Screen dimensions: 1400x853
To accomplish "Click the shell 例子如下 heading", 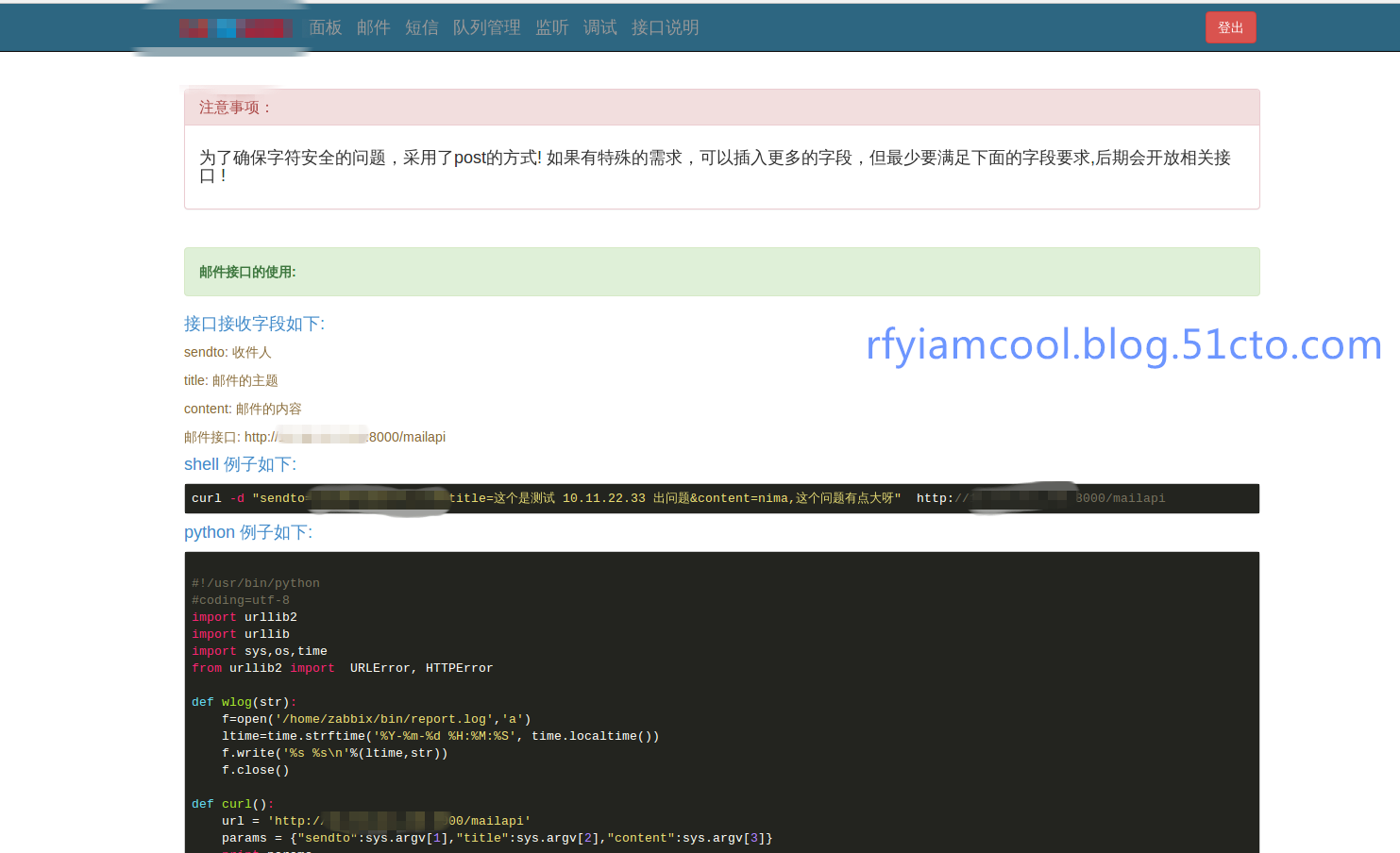I will tap(240, 464).
